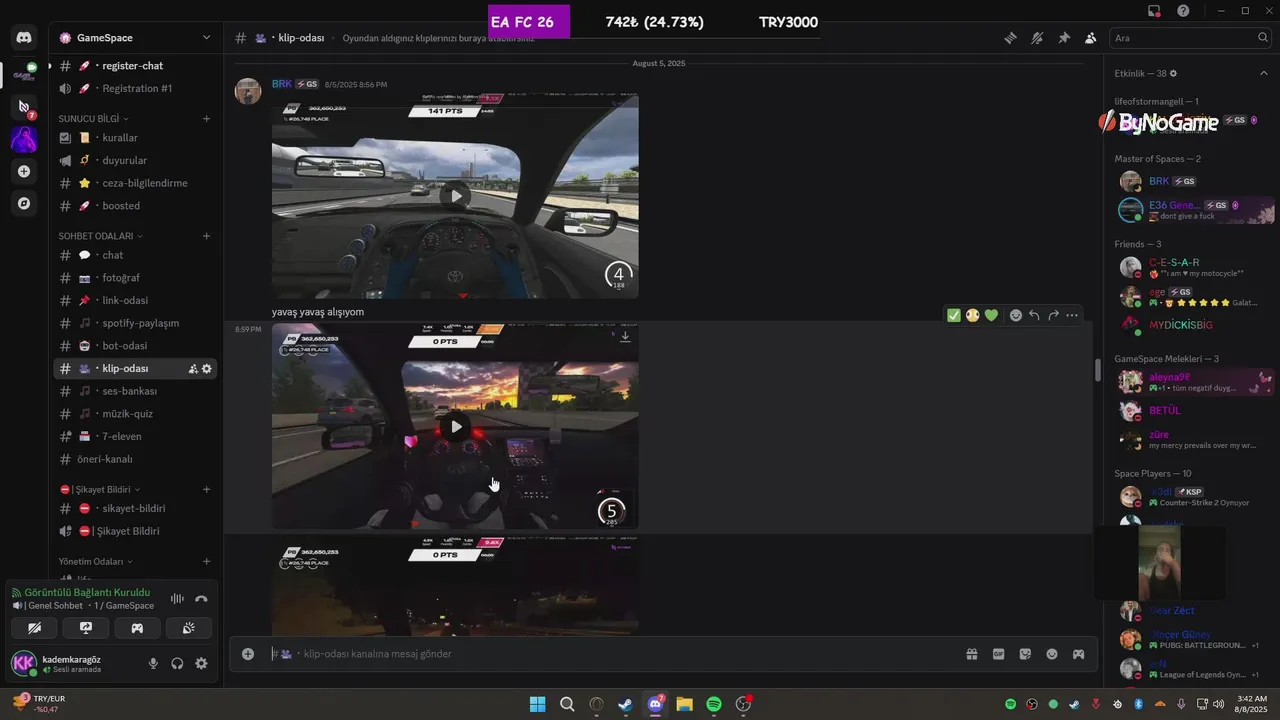Add channel to SUNUCU BİLGİ category

coord(206,119)
